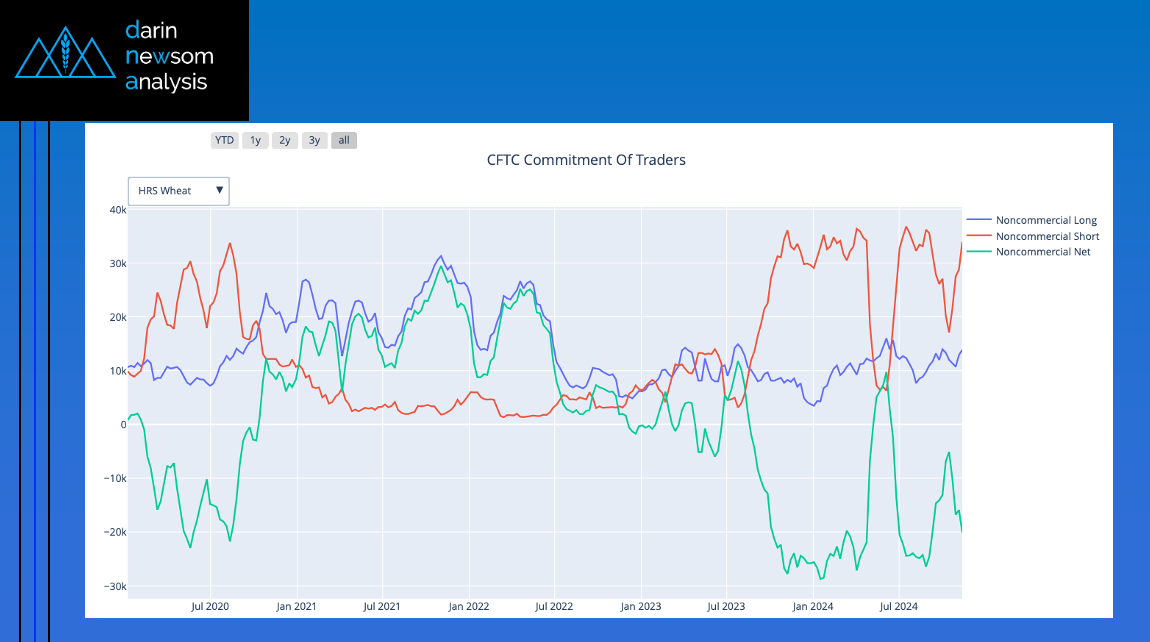Viewport: 1150px width, 642px height.
Task: Show the full range with all
Action: click(x=344, y=140)
